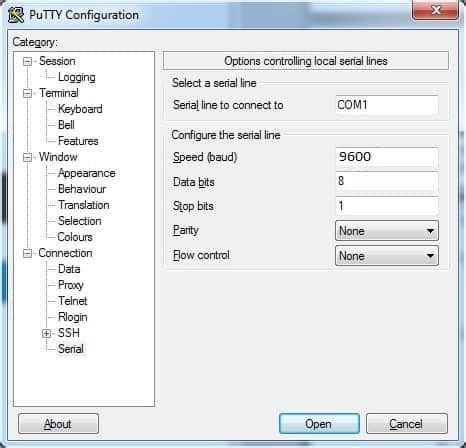Viewport: 466px width, 448px height.
Task: Click the Stop bits field
Action: pyautogui.click(x=387, y=206)
